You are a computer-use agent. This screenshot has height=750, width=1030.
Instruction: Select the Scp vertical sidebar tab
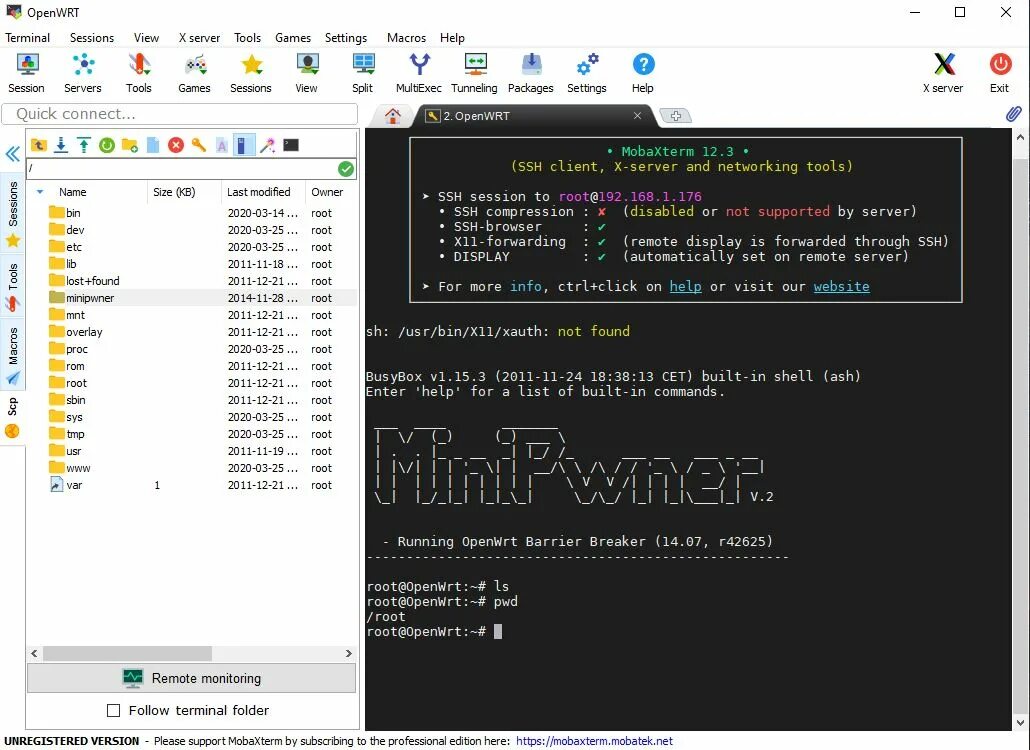pyautogui.click(x=12, y=418)
